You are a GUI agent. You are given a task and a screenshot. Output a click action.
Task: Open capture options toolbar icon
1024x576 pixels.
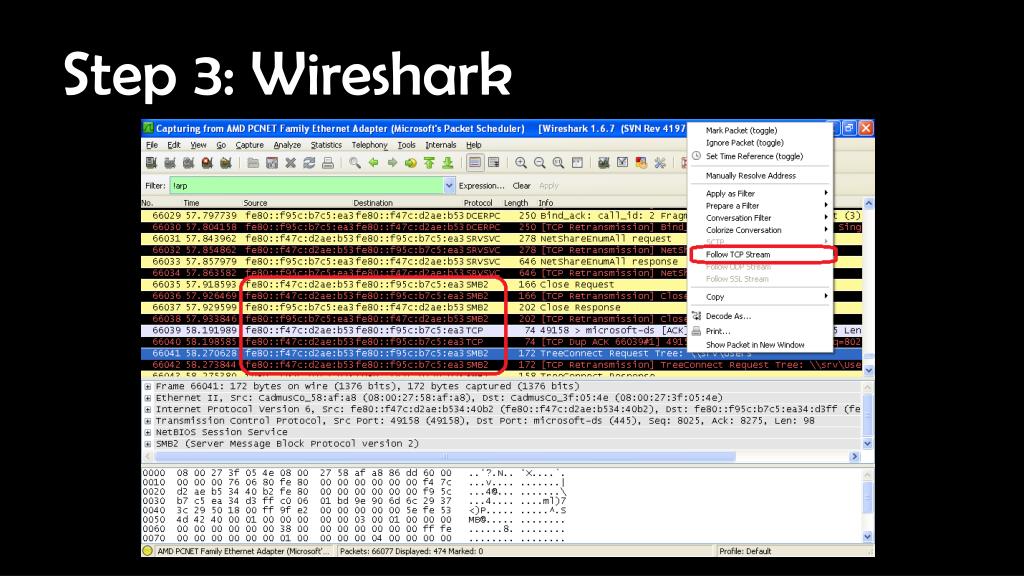coord(170,163)
